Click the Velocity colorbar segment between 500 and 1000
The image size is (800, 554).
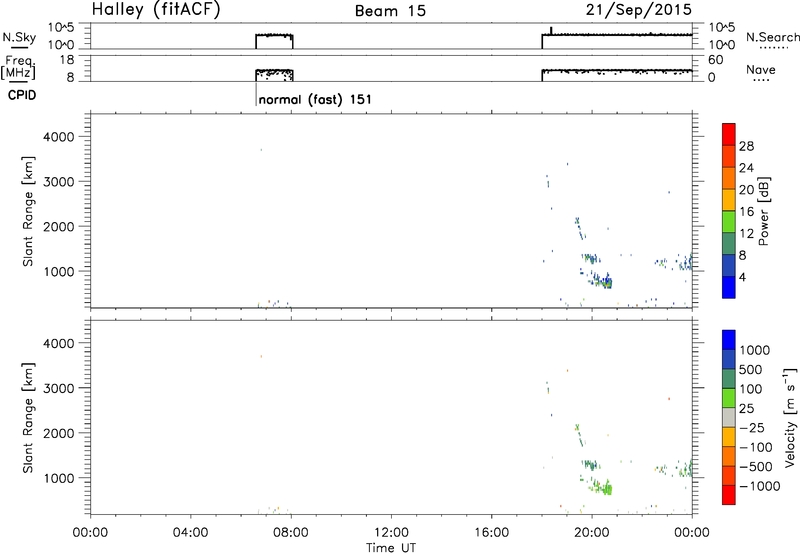click(729, 359)
